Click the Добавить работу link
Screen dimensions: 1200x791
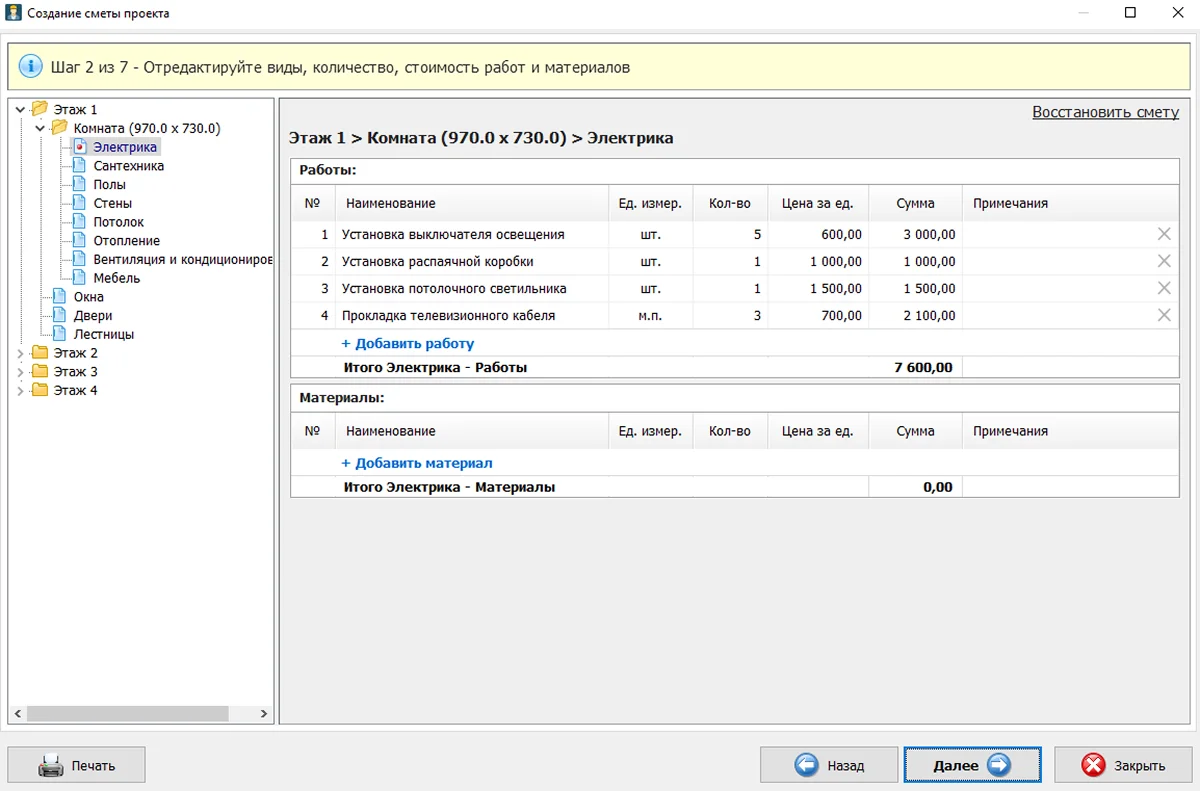pos(408,343)
